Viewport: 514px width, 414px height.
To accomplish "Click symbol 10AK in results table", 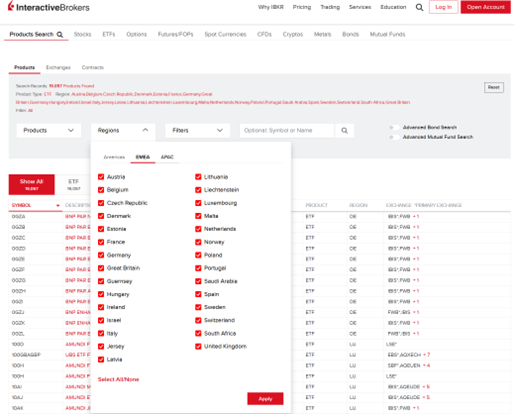I will (18, 408).
